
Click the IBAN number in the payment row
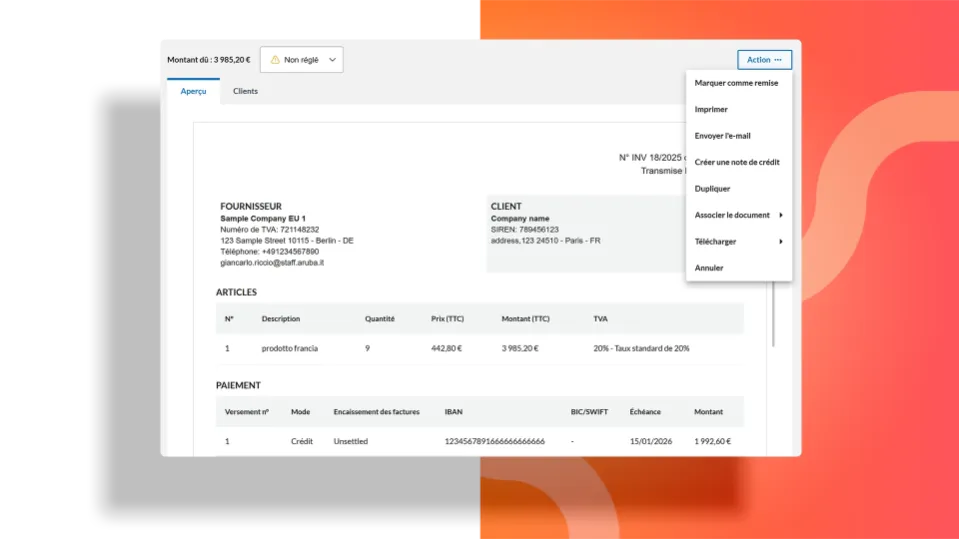[x=494, y=441]
